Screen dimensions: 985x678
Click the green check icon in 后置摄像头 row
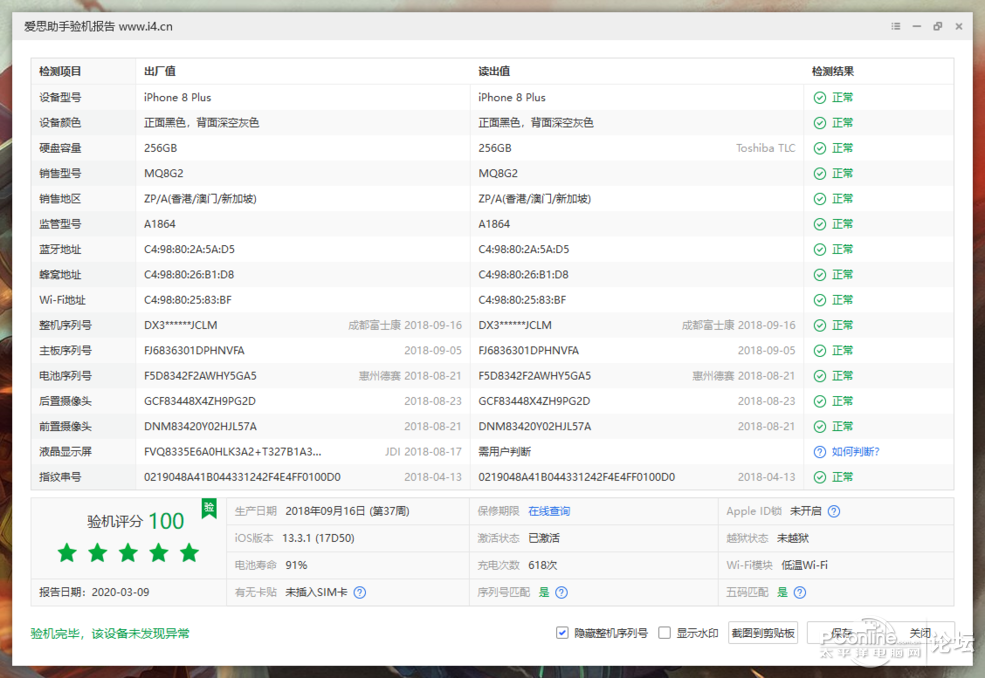click(820, 401)
